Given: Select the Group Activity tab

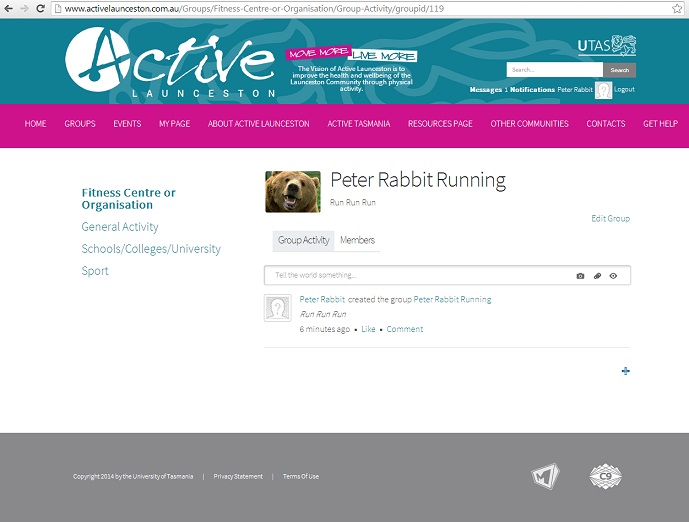Looking at the screenshot, I should (303, 241).
